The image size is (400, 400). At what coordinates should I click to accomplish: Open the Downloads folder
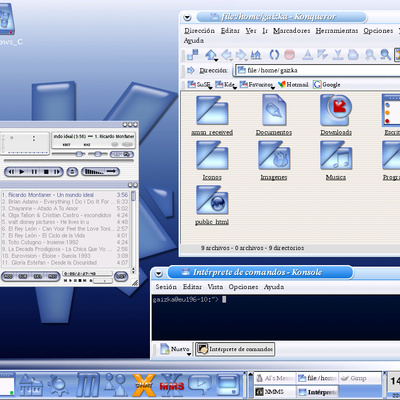(x=336, y=115)
